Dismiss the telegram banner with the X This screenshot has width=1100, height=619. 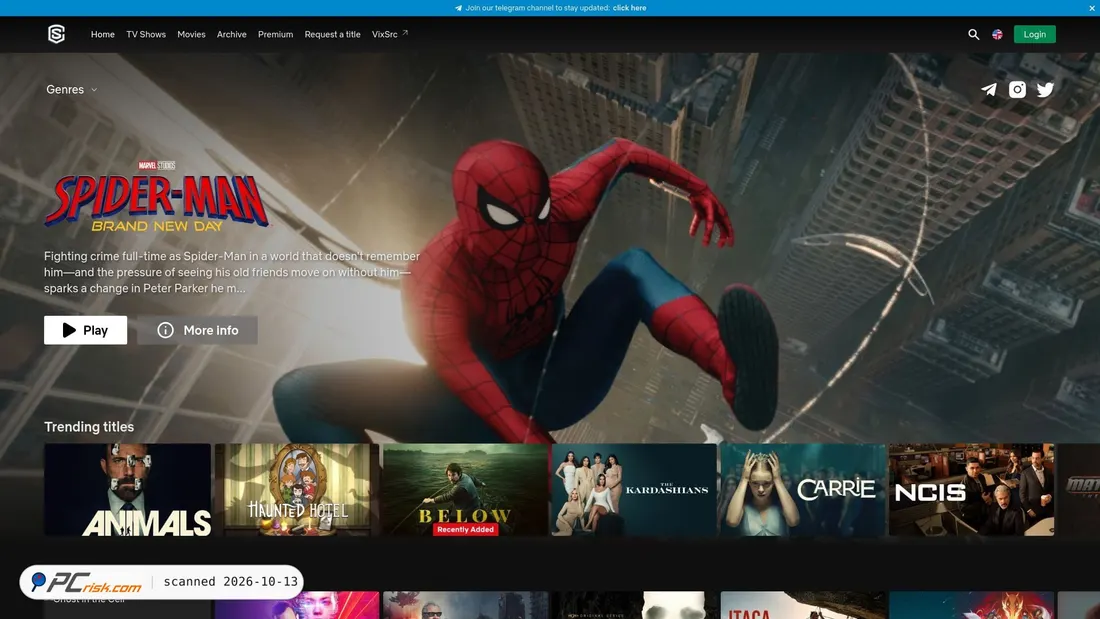pyautogui.click(x=1092, y=8)
